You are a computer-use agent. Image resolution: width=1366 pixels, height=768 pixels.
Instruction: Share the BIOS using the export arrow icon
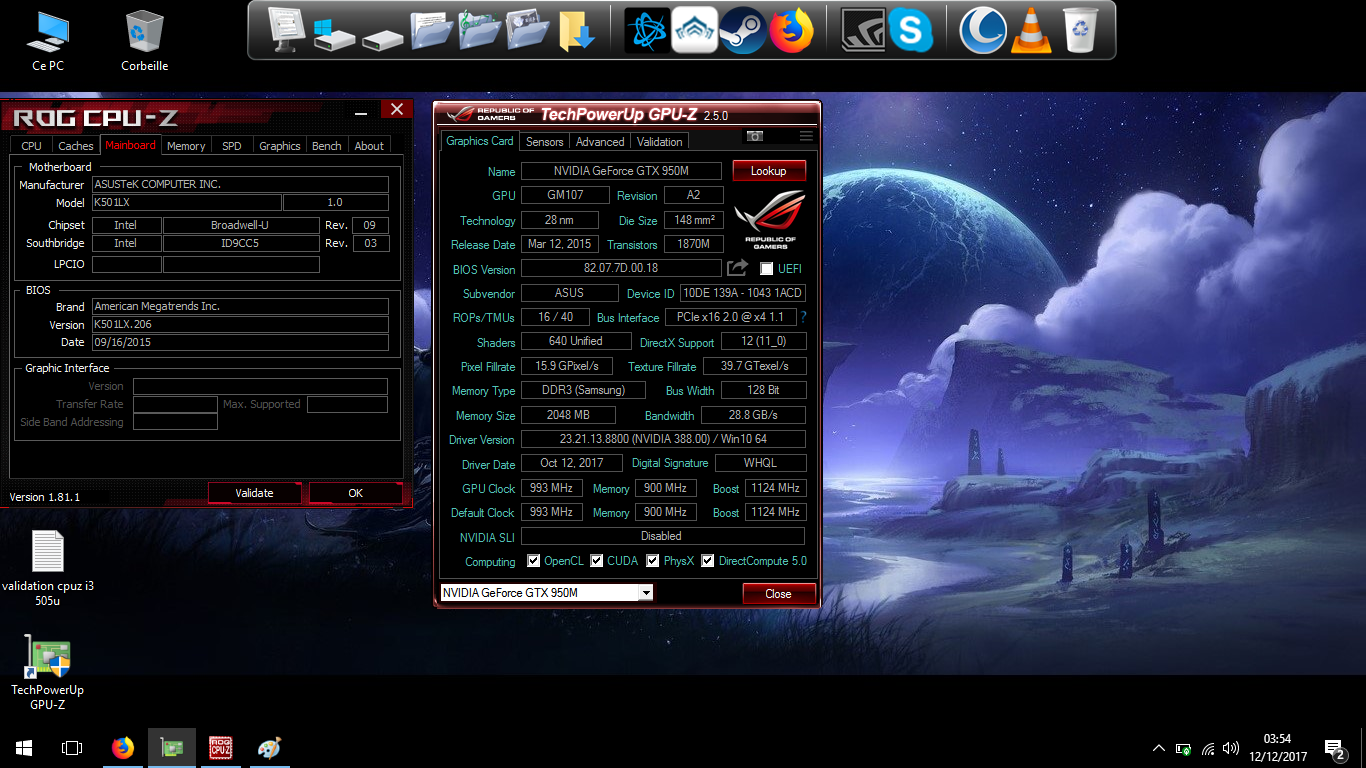[737, 268]
